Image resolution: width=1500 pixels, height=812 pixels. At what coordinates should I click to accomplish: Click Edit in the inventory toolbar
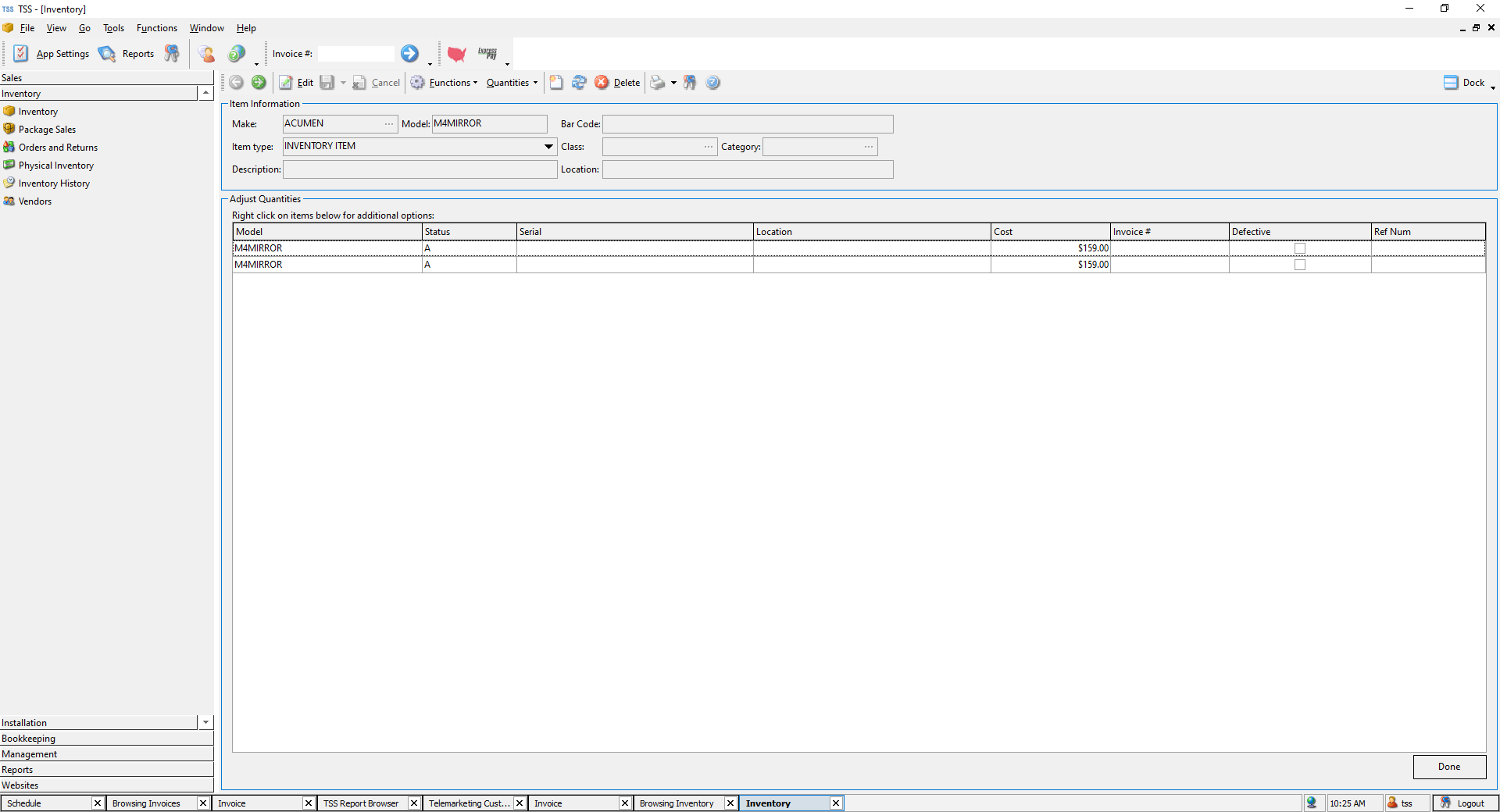pos(296,83)
